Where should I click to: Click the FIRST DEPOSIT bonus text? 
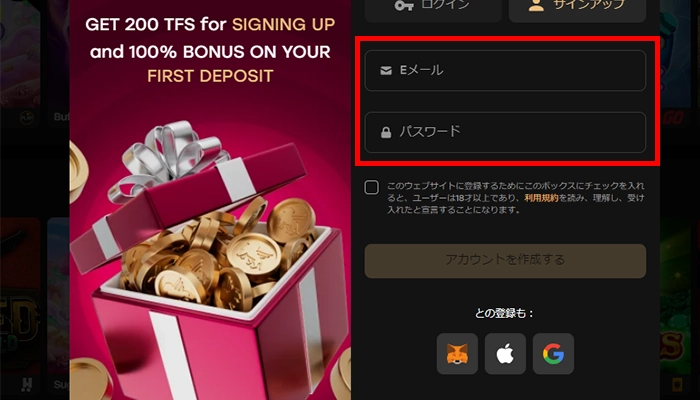(x=210, y=76)
